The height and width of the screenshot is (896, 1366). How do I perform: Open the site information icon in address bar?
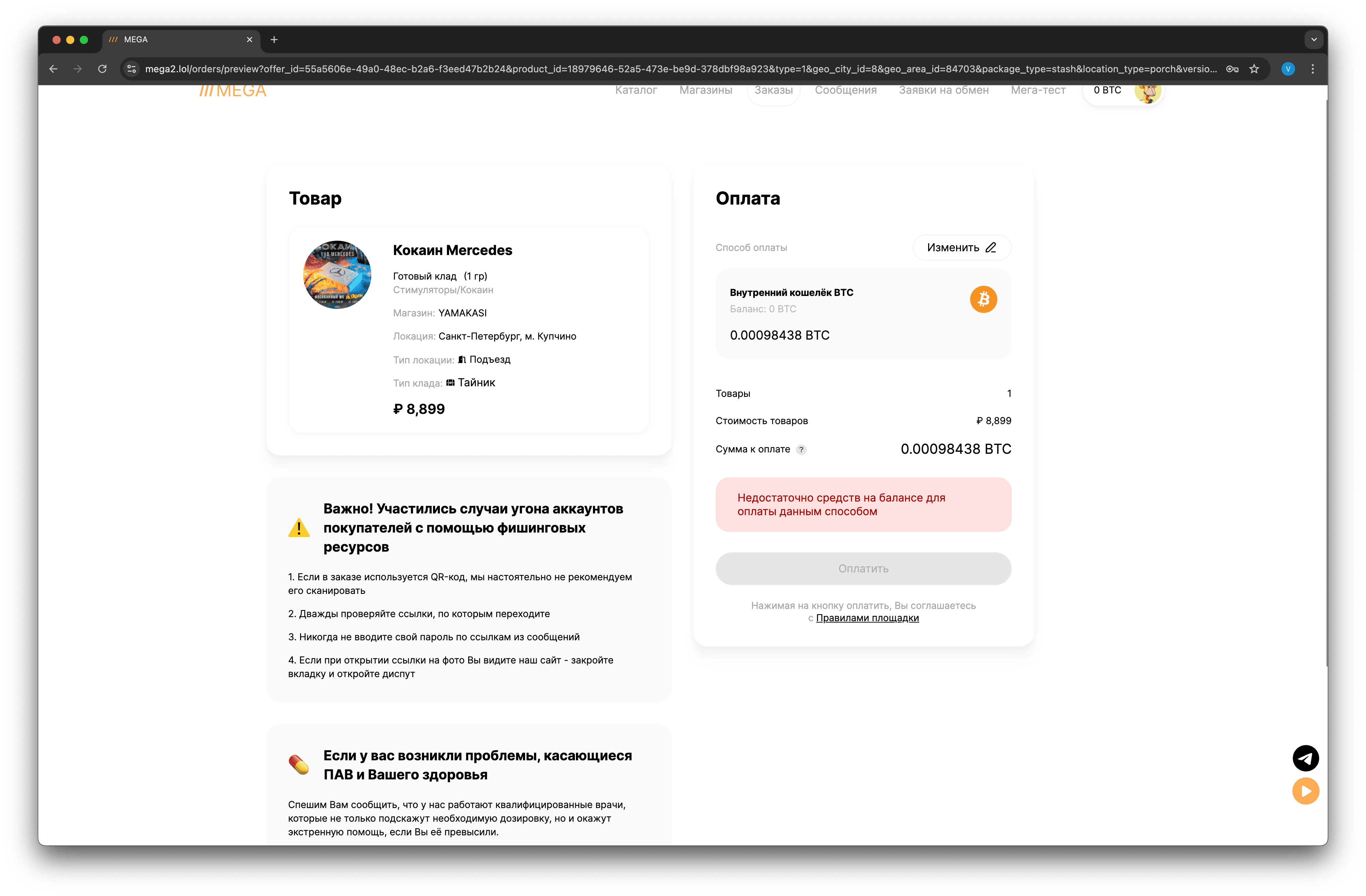[131, 69]
